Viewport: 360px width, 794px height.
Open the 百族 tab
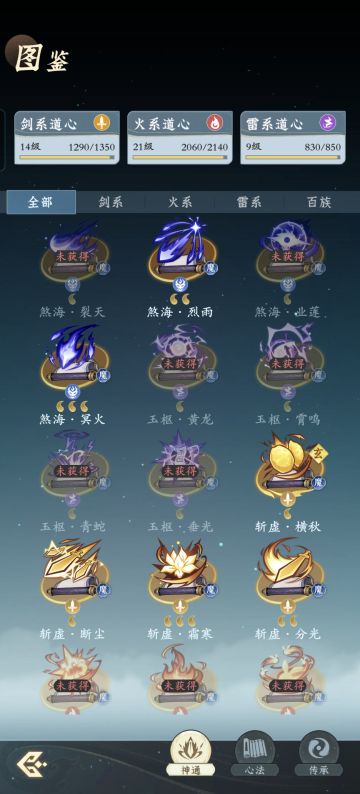[x=319, y=202]
